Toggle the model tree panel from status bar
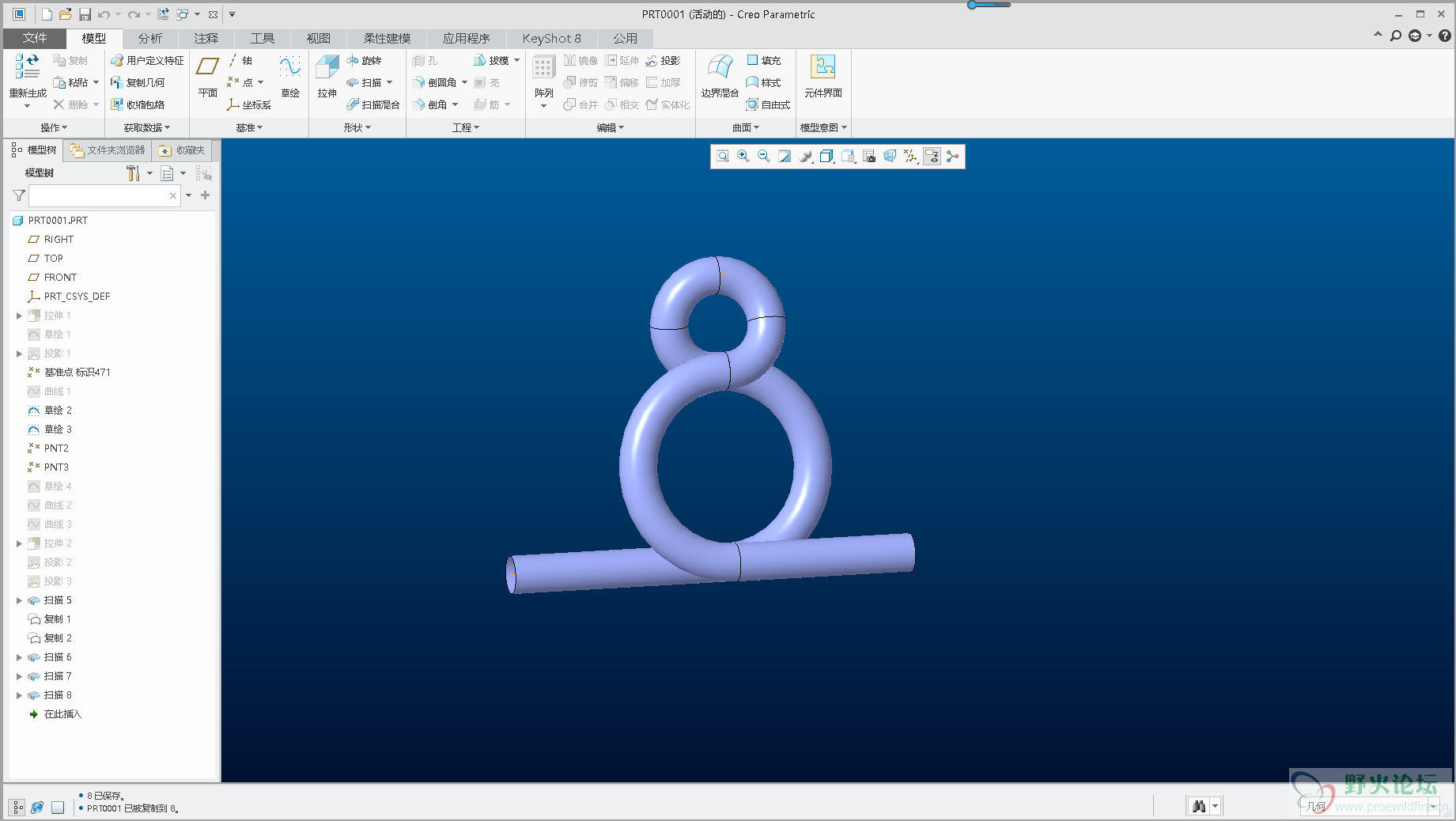The height and width of the screenshot is (821, 1456). click(x=17, y=808)
